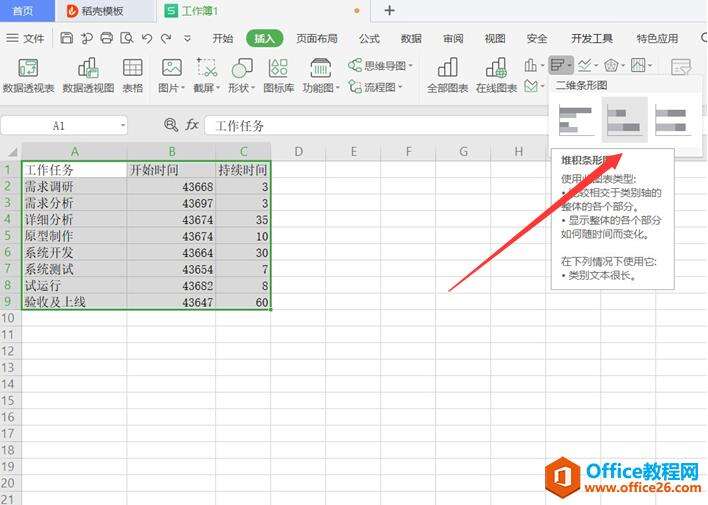Image resolution: width=708 pixels, height=505 pixels.
Task: Open 在线图表 online charts icon
Action: (x=496, y=68)
